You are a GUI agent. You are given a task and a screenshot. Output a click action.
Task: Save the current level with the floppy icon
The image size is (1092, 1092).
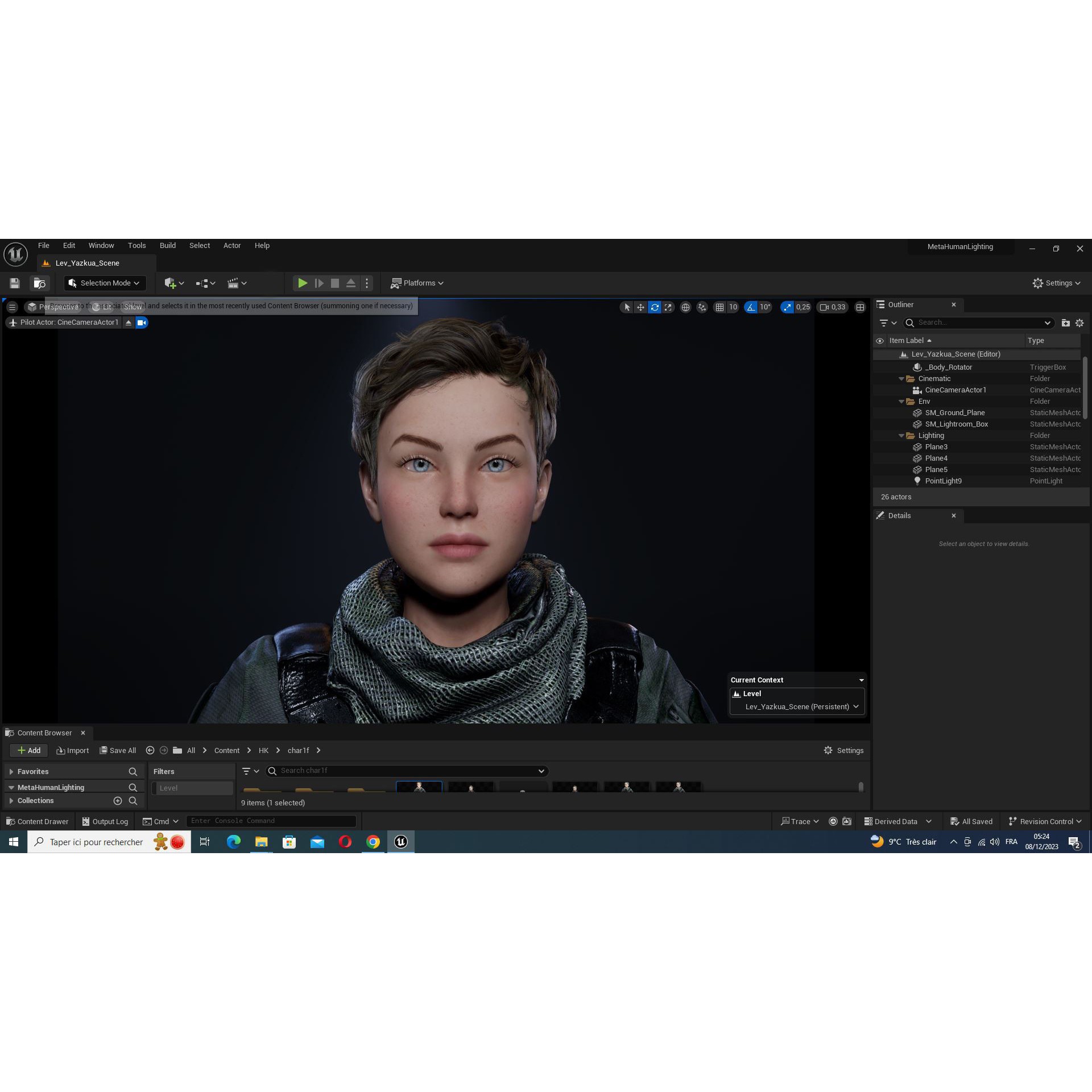[15, 283]
